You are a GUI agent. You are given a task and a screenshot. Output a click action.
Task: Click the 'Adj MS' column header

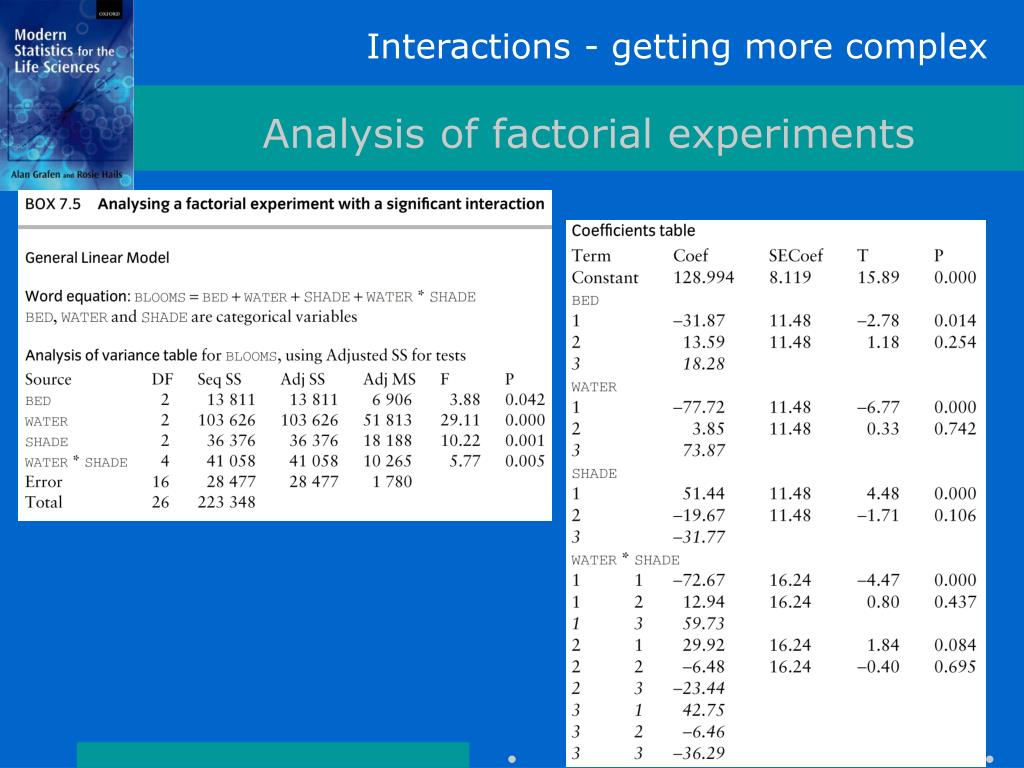click(x=389, y=379)
